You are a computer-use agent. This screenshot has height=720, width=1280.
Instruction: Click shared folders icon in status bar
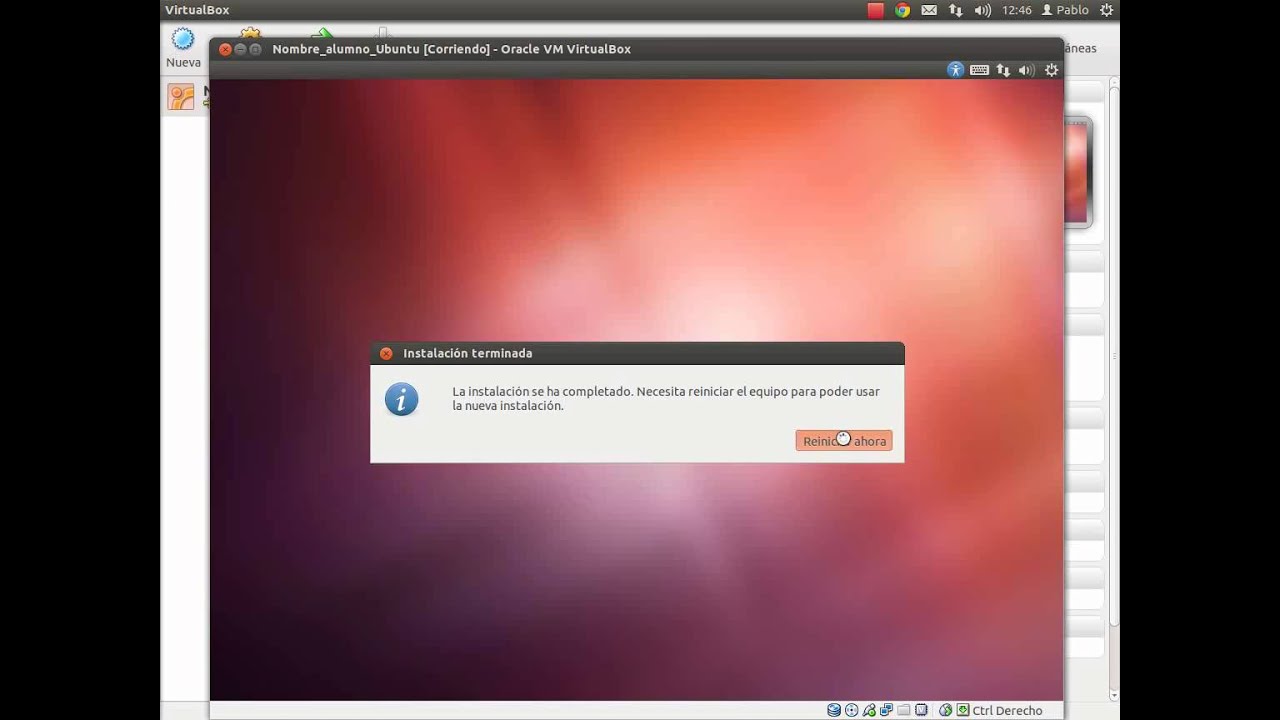click(903, 710)
